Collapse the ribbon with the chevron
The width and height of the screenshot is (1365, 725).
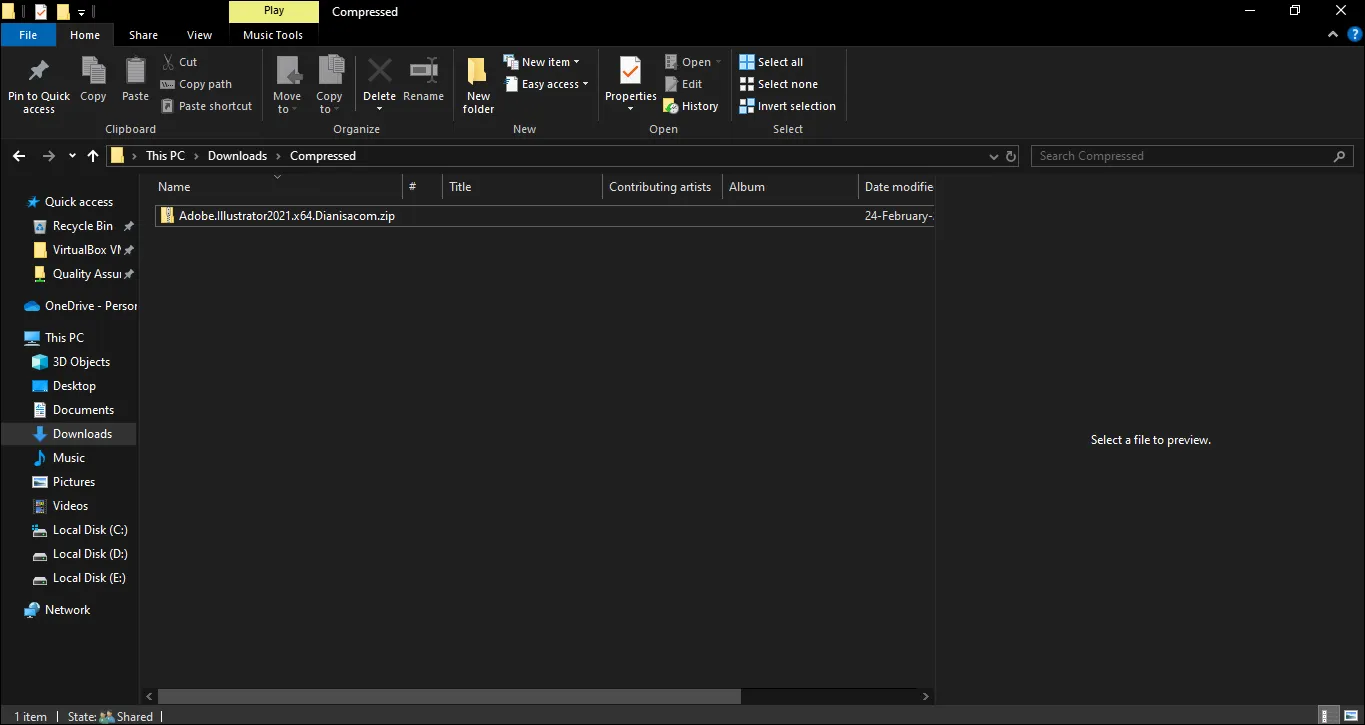[1333, 35]
